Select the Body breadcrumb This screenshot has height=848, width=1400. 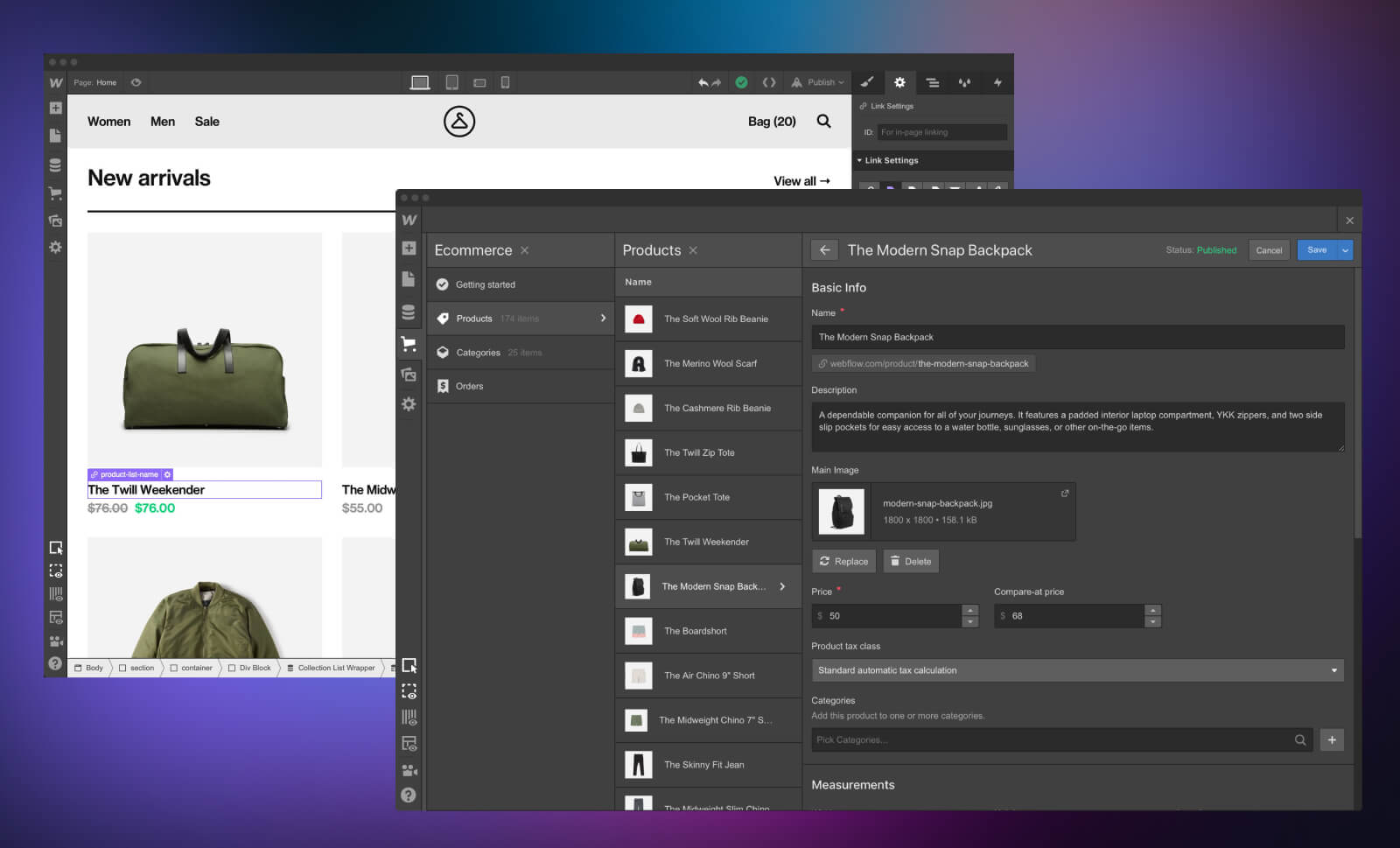pos(89,668)
